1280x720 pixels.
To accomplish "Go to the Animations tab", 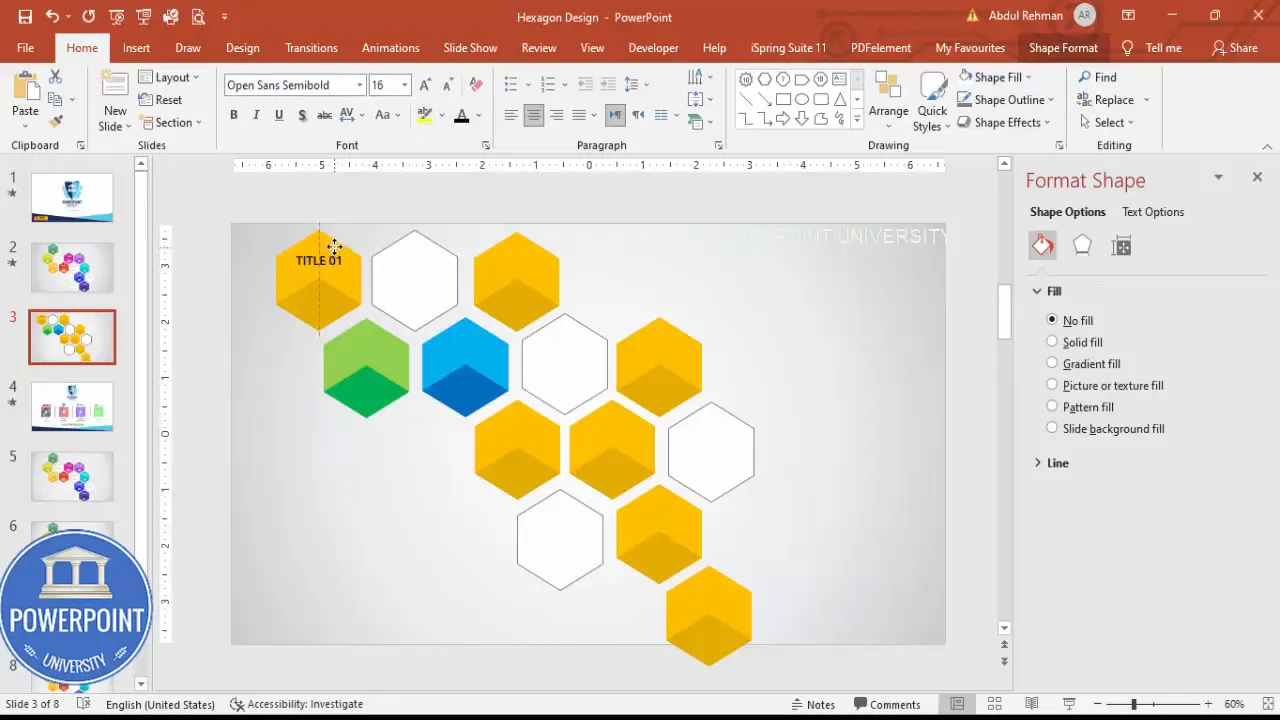I will (x=390, y=48).
